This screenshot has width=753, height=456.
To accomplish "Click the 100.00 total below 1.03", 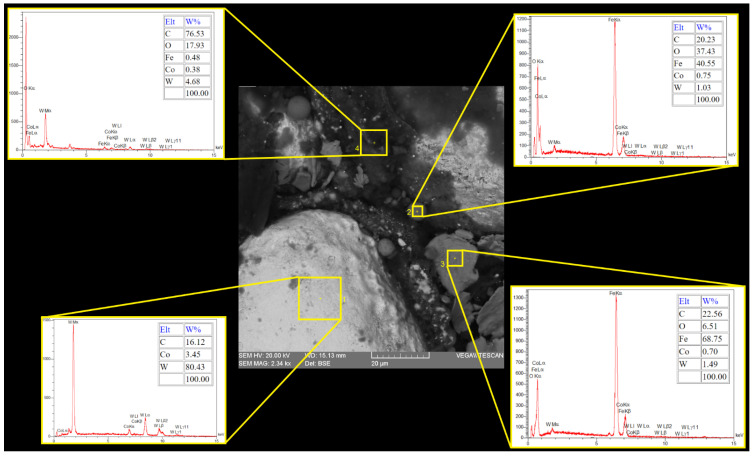I will click(708, 100).
